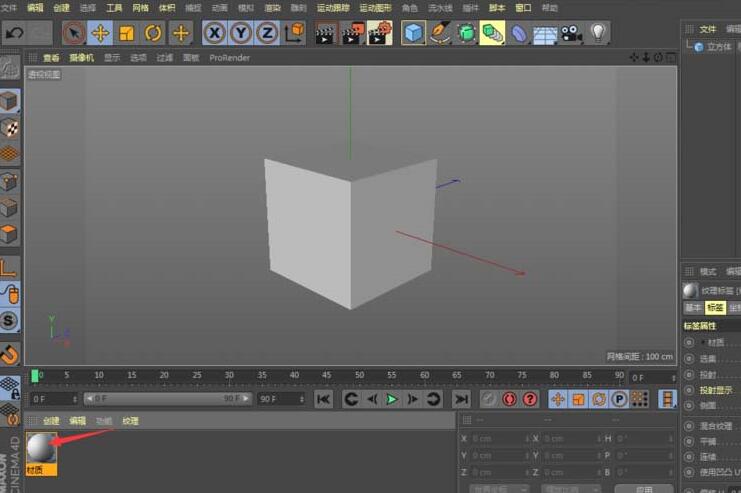Render the active view clapperboard icon
This screenshot has width=741, height=493.
[326, 33]
